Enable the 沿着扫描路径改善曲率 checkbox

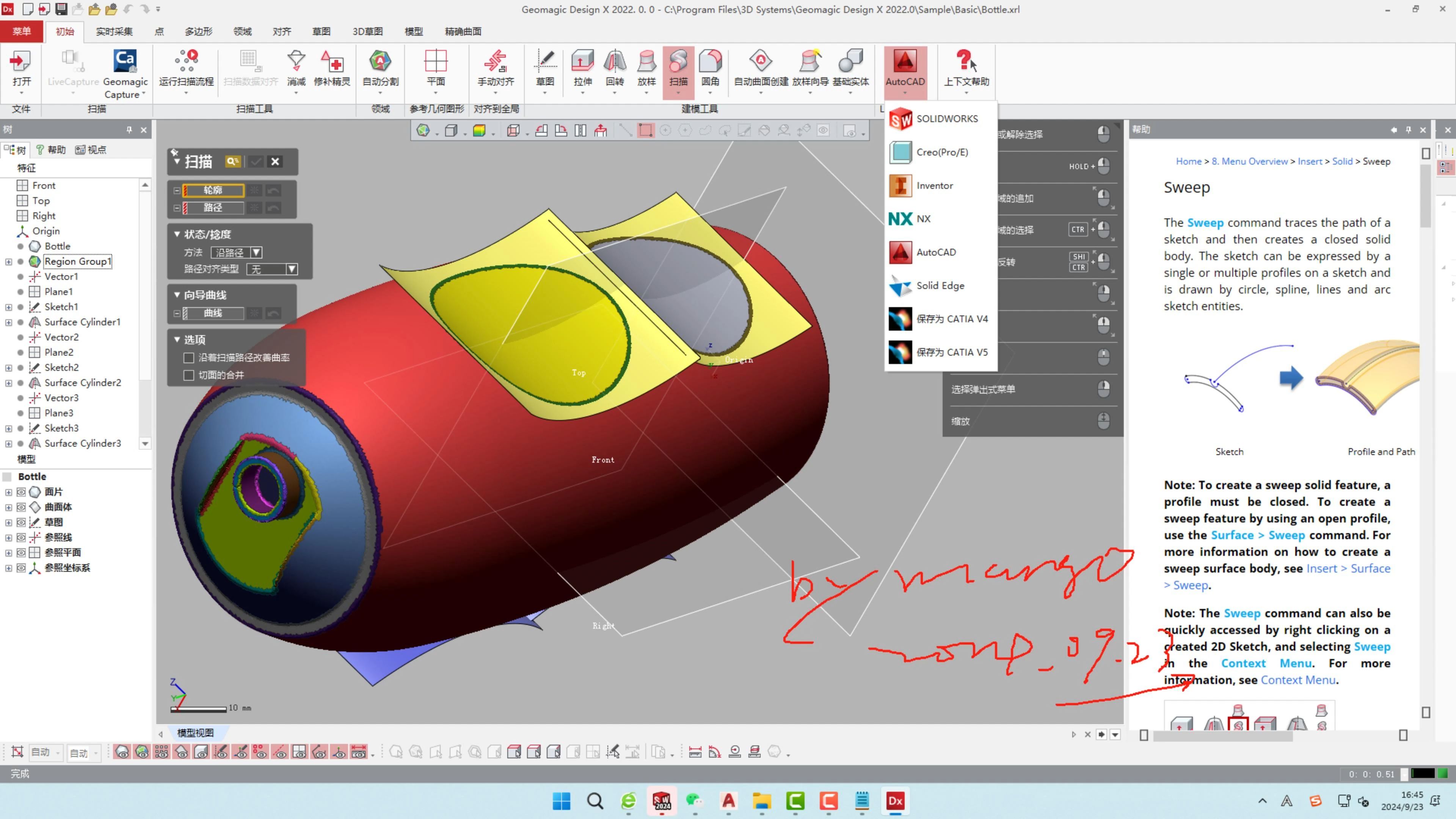pos(189,357)
